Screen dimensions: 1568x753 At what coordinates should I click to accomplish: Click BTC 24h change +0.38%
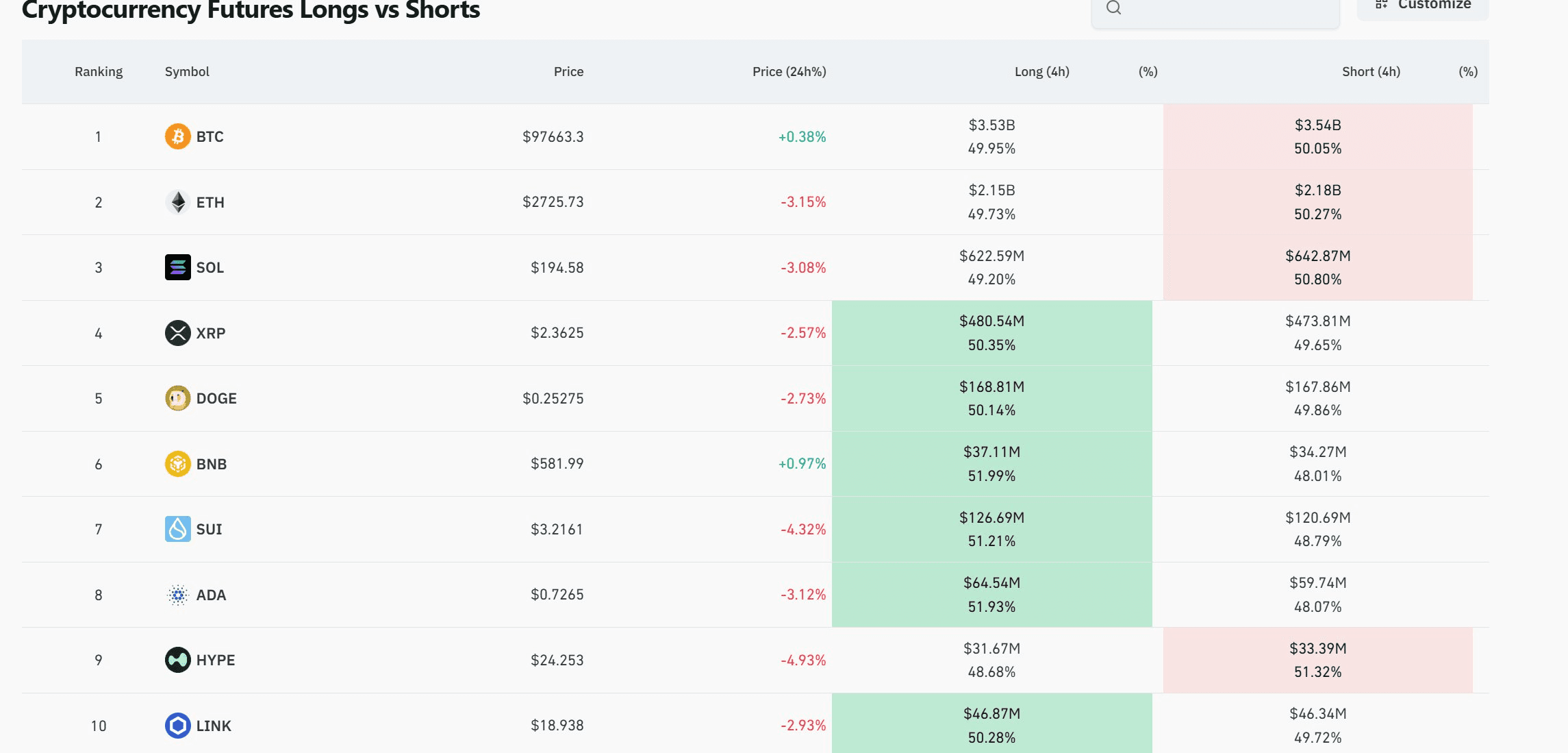pyautogui.click(x=802, y=136)
